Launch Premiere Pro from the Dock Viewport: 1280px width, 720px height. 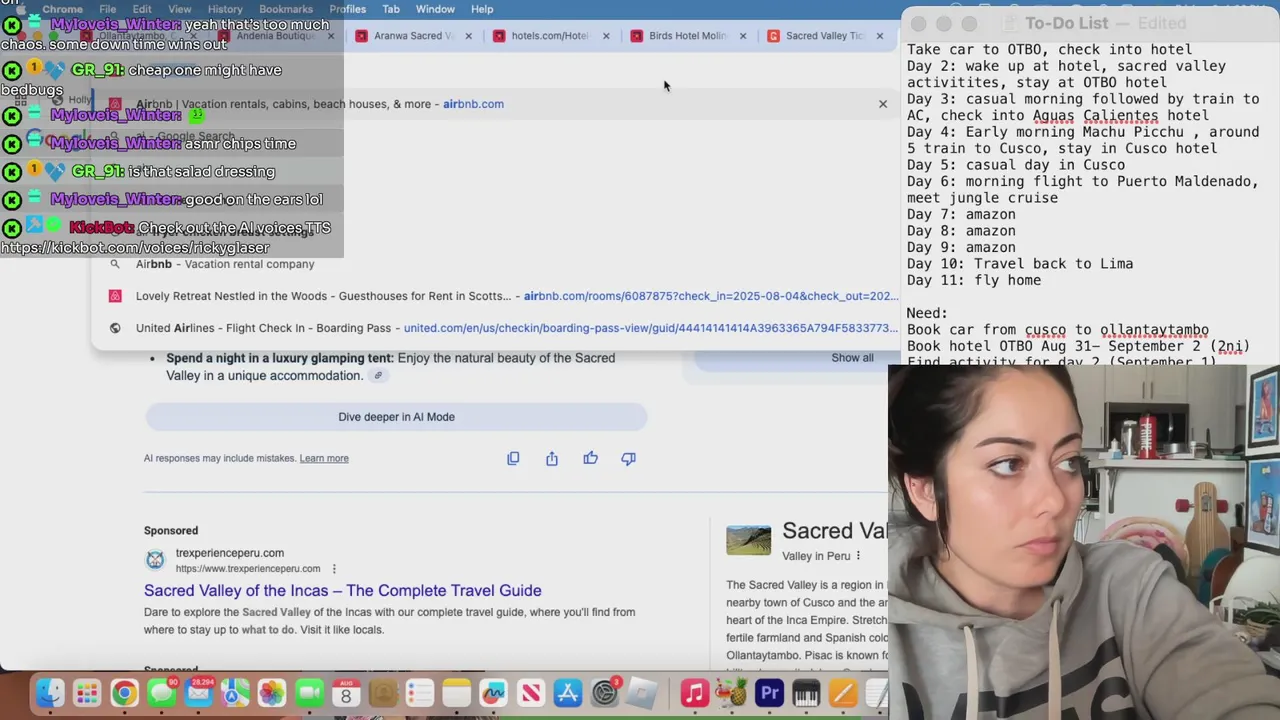[x=769, y=693]
